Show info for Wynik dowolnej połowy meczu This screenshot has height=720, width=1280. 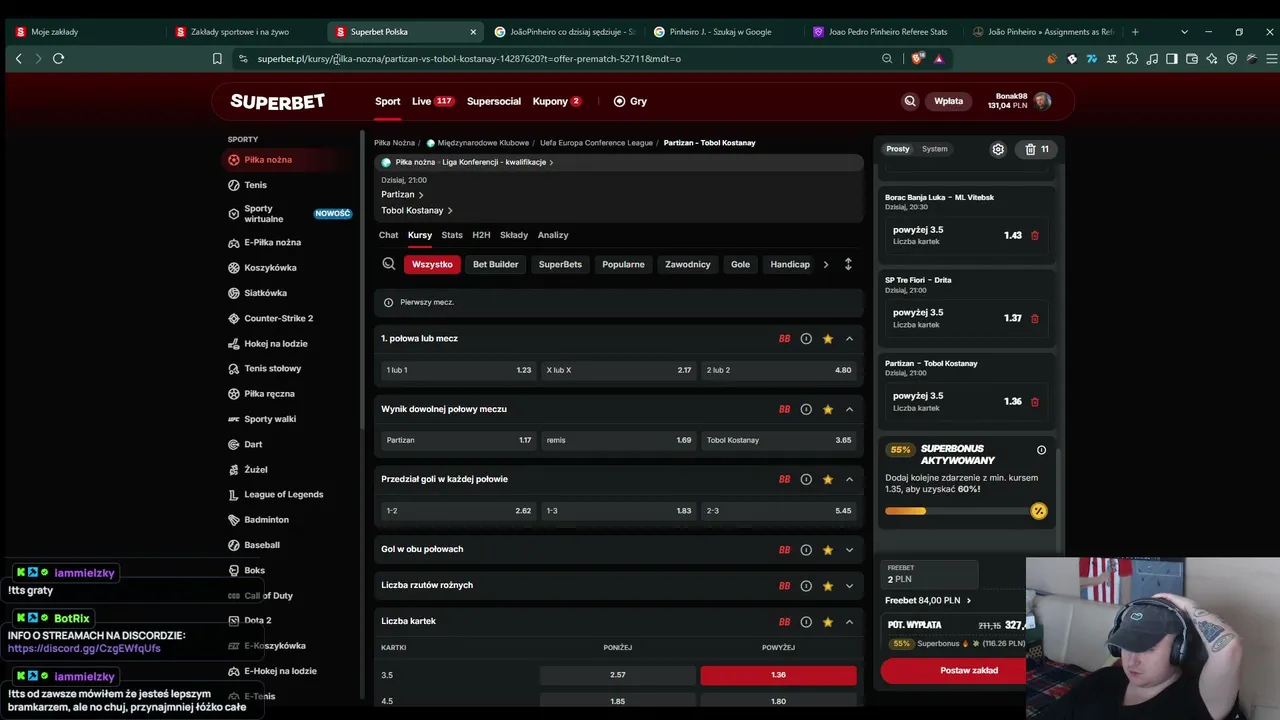[806, 409]
